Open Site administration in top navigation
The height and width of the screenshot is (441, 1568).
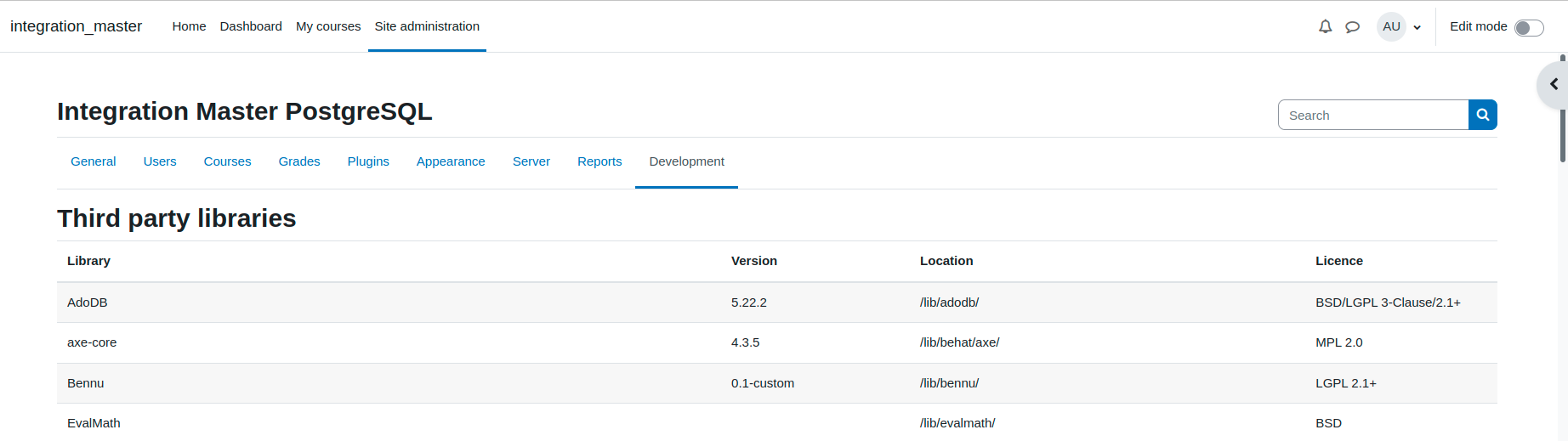click(427, 26)
